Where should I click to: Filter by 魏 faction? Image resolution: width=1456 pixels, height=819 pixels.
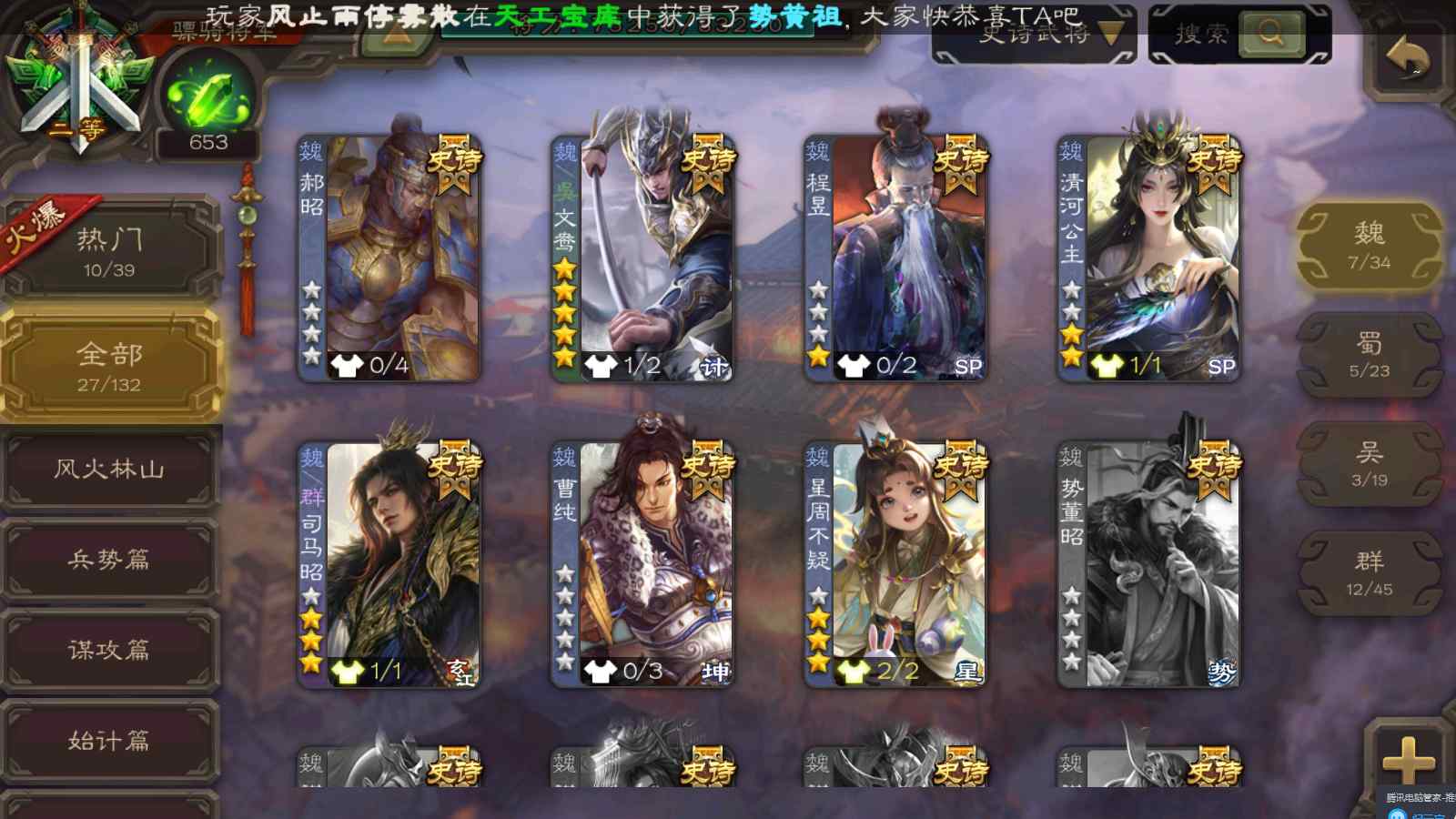click(1370, 246)
